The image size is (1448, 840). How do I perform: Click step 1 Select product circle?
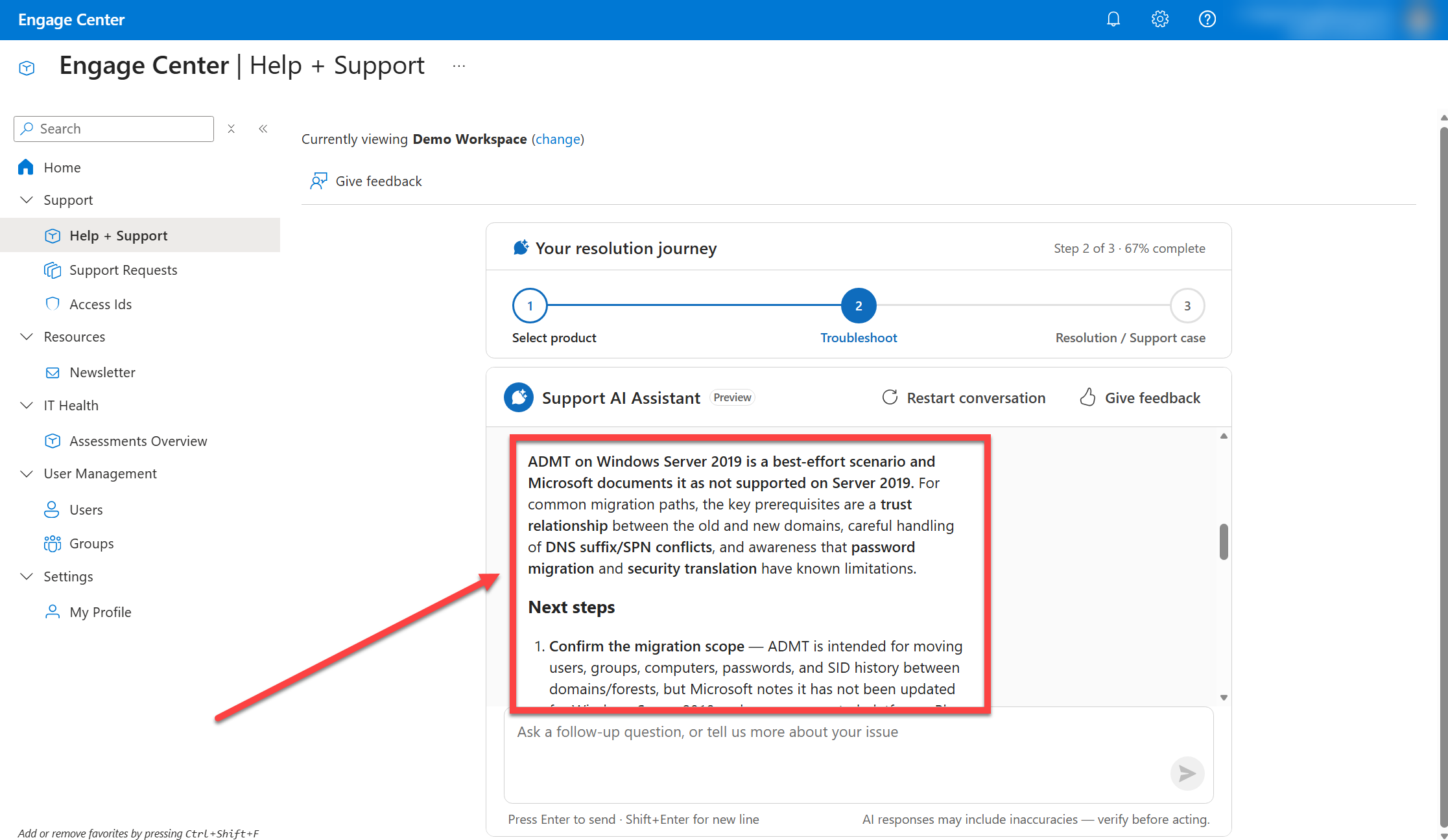click(x=530, y=306)
